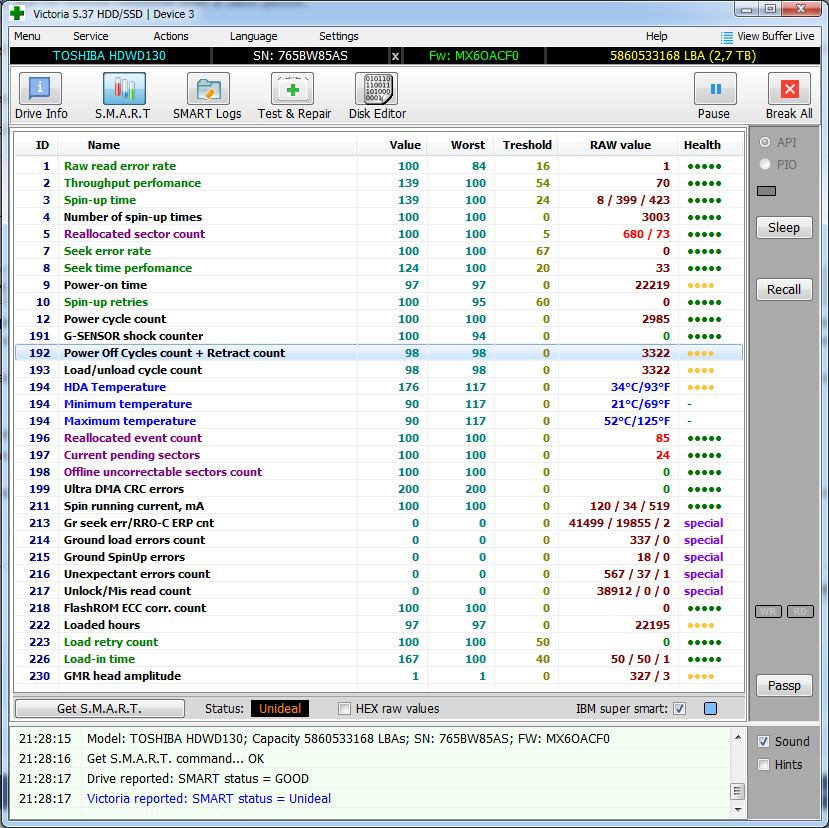Click the blue square next to IBM super smart
This screenshot has width=829, height=828.
[x=711, y=709]
